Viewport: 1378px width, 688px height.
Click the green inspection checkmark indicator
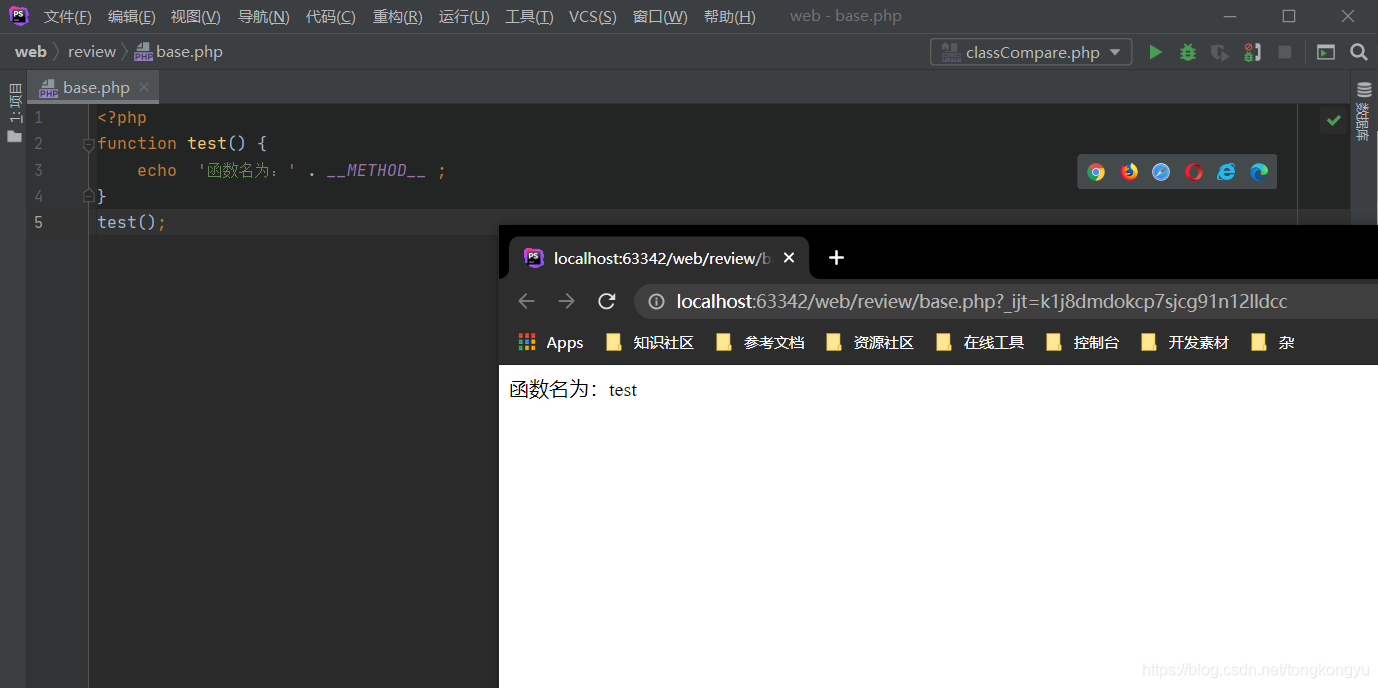1333,120
